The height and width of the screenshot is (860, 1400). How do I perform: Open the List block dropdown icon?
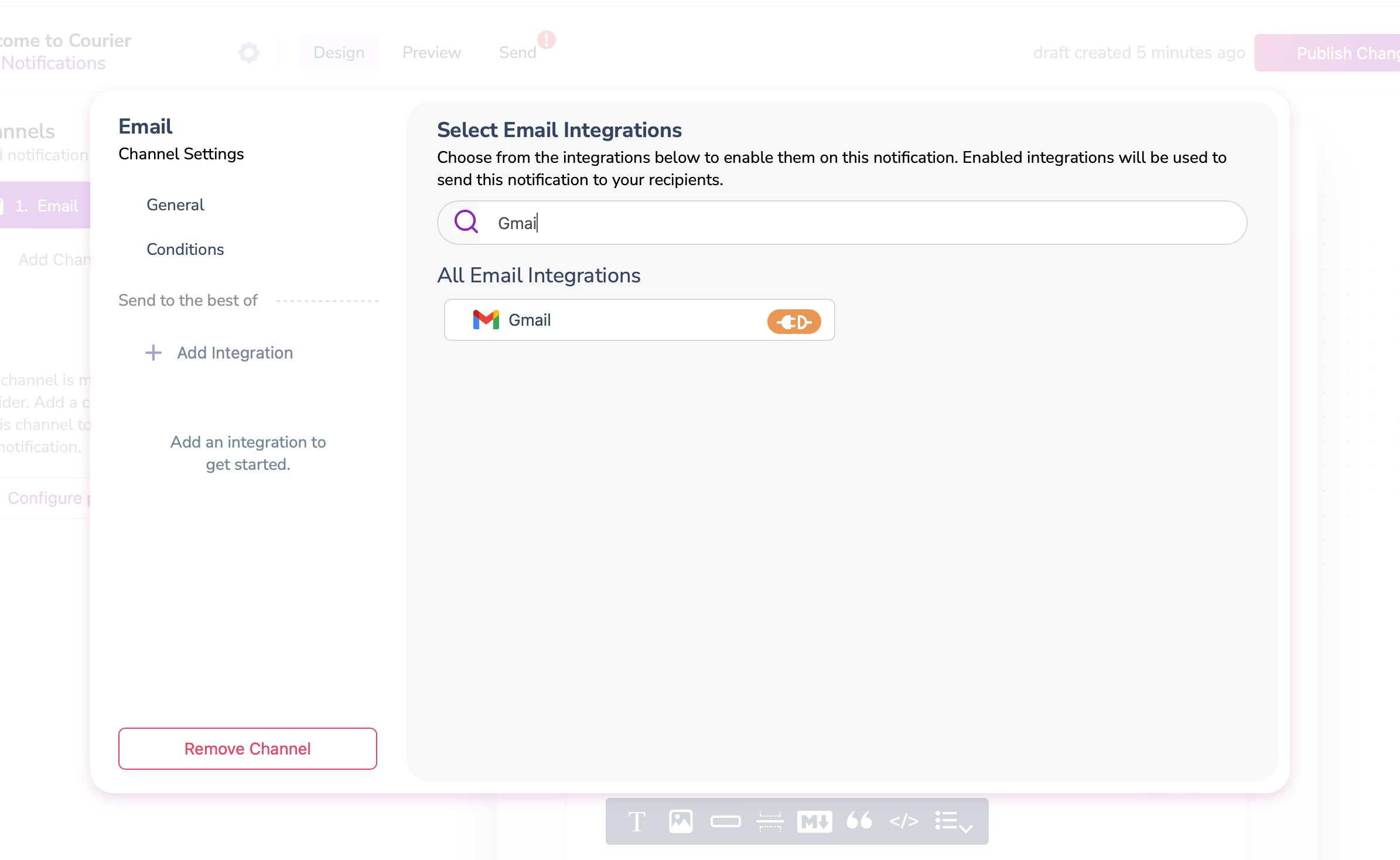click(x=953, y=821)
